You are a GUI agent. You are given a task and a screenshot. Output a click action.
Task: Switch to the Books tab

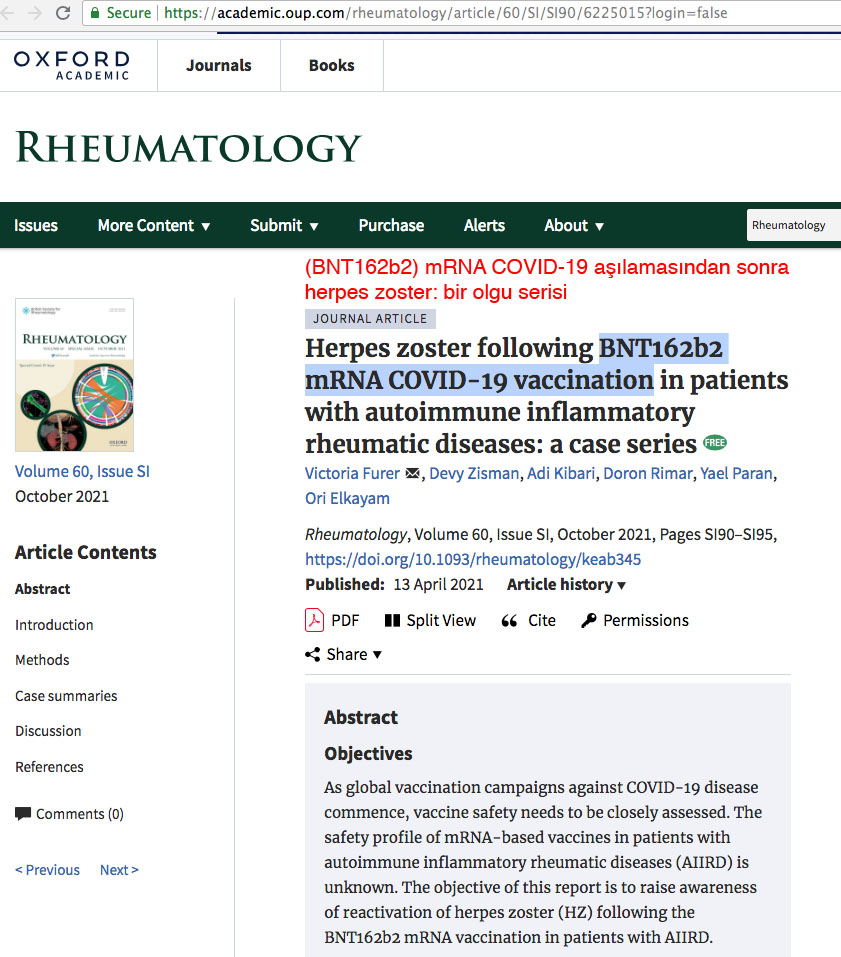331,65
